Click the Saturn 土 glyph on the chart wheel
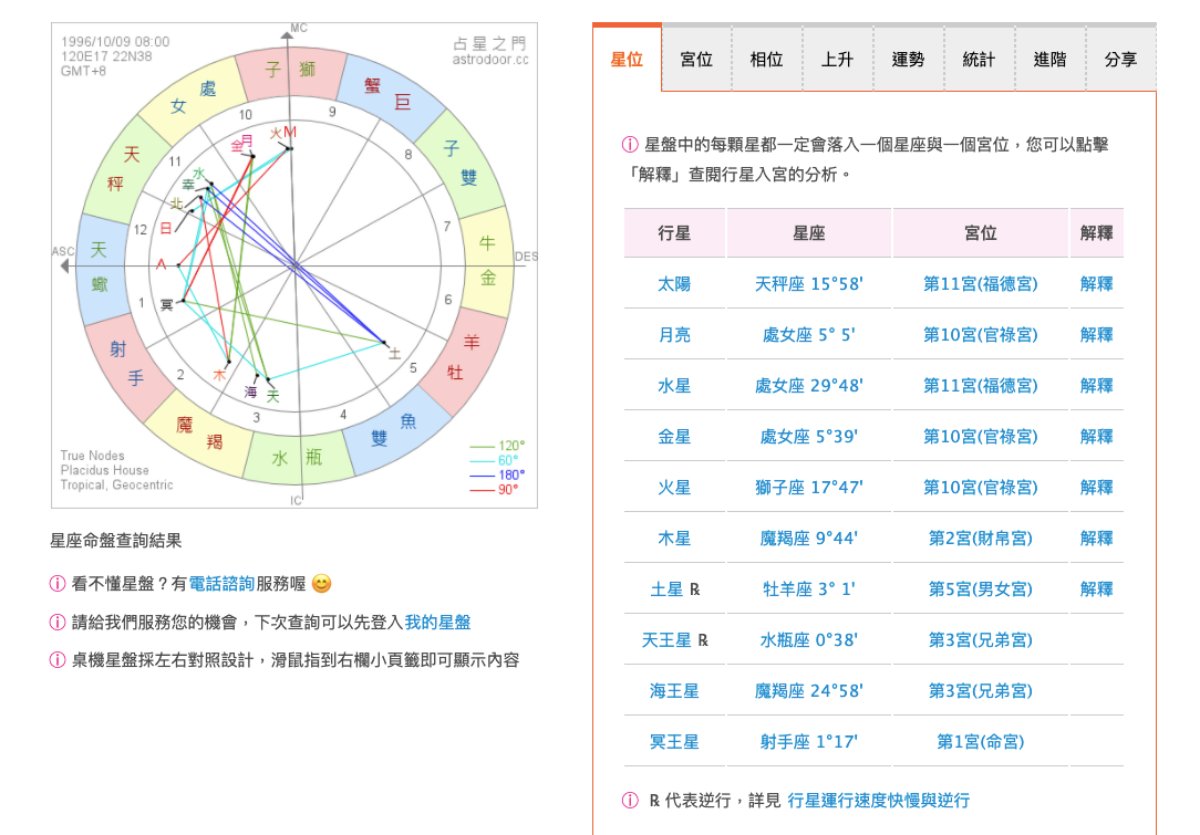Viewport: 1200px width, 835px height. (394, 353)
